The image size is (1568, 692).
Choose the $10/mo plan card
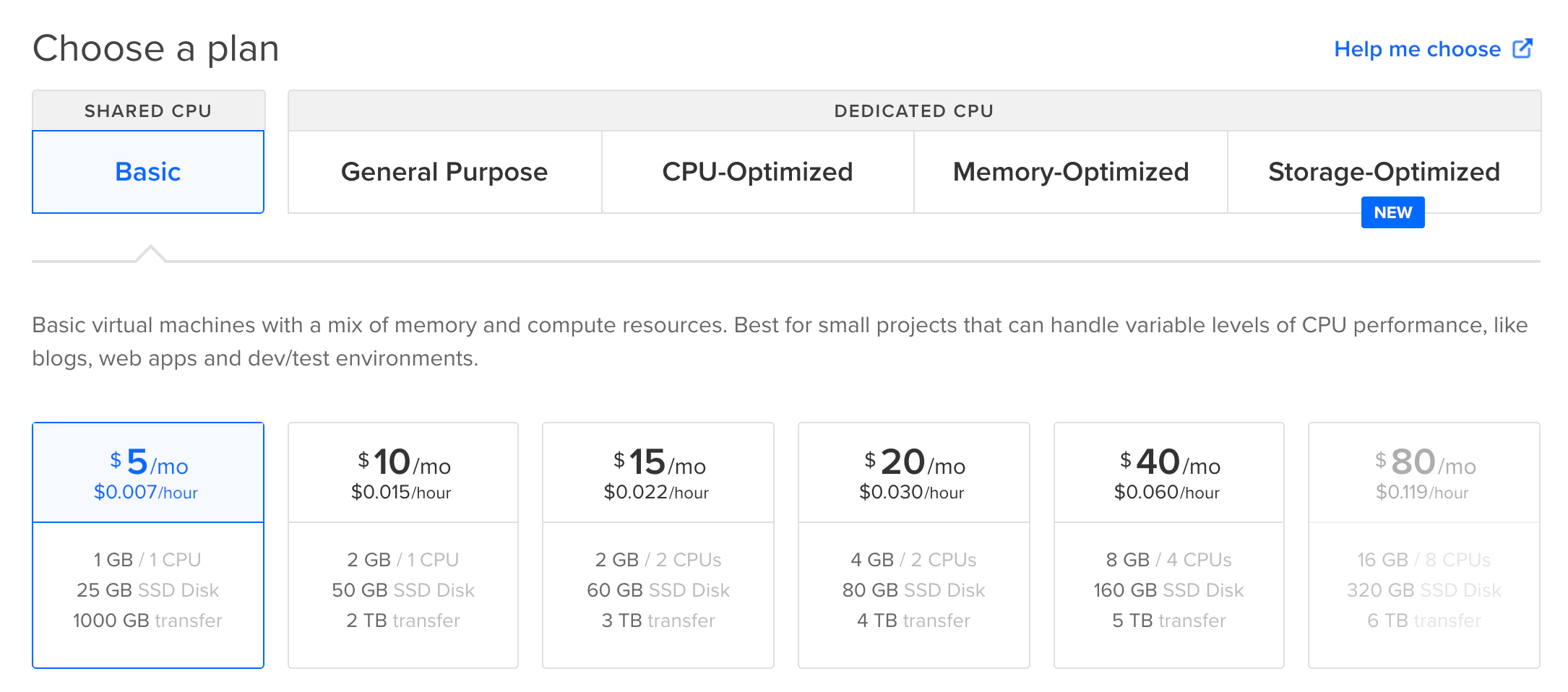point(403,545)
